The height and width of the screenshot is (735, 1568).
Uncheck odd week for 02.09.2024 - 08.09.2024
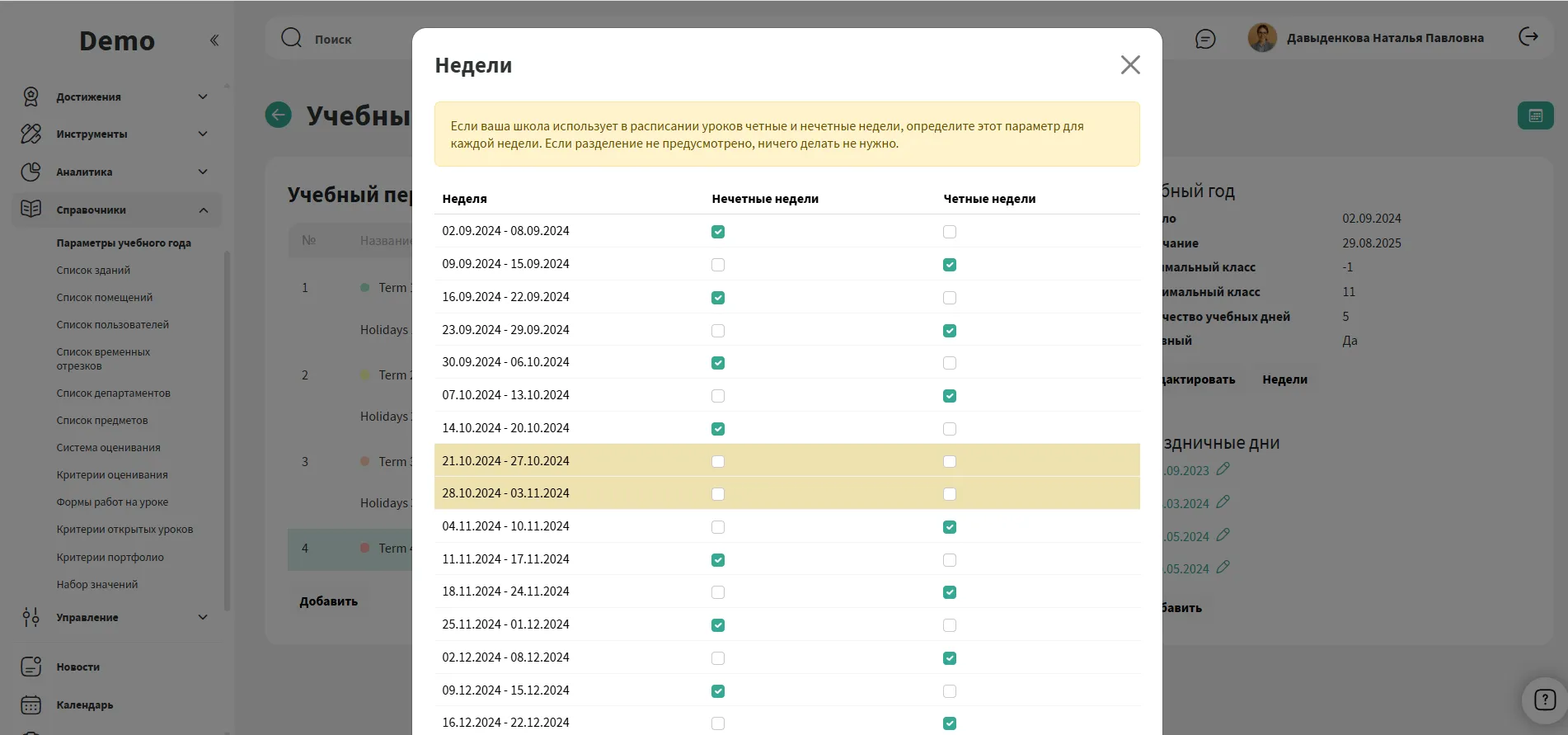pos(718,232)
